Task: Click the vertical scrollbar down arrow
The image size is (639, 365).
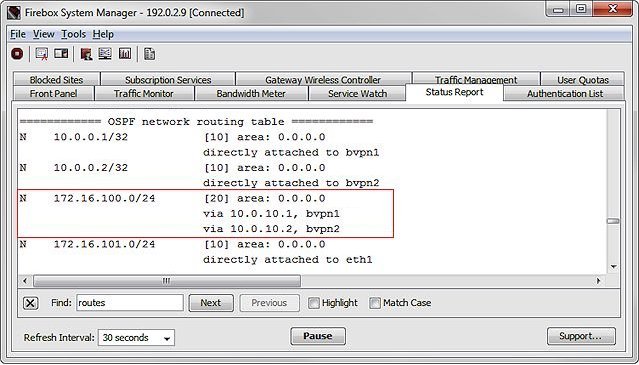Action: click(x=614, y=267)
